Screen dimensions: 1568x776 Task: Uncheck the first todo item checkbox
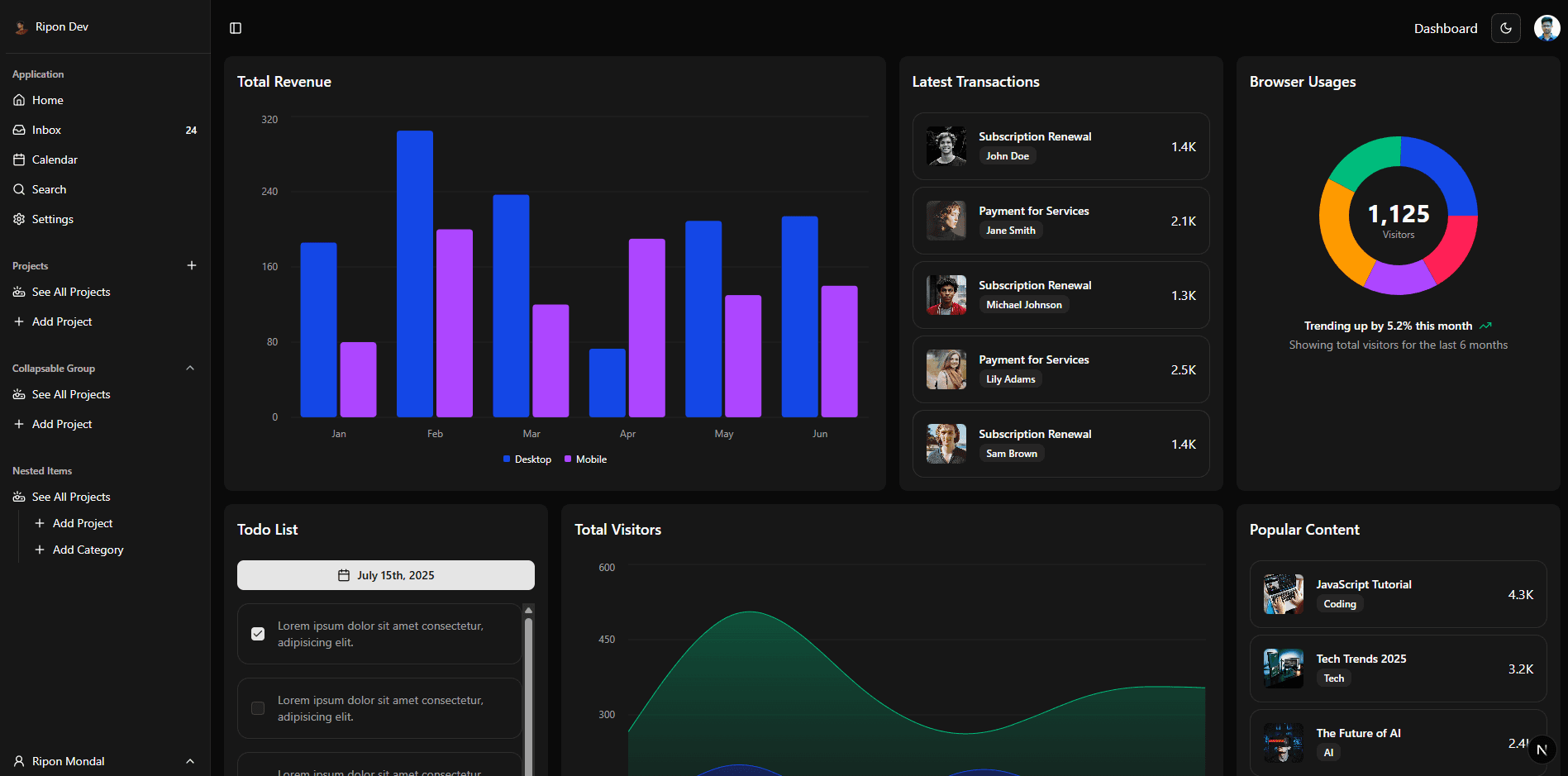(258, 634)
